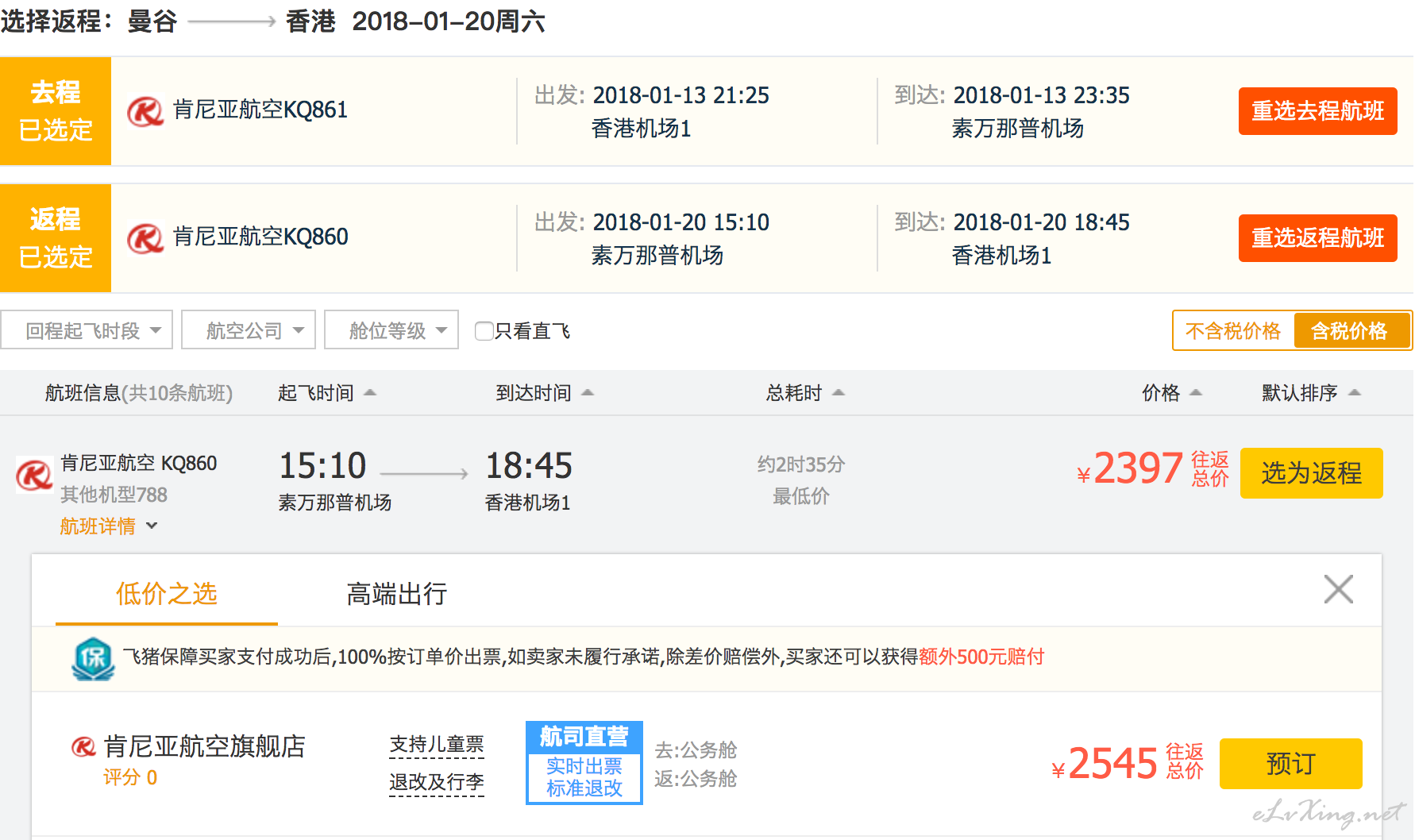1415x840 pixels.
Task: Expand 航班详情 for KQ860
Action: pyautogui.click(x=109, y=526)
